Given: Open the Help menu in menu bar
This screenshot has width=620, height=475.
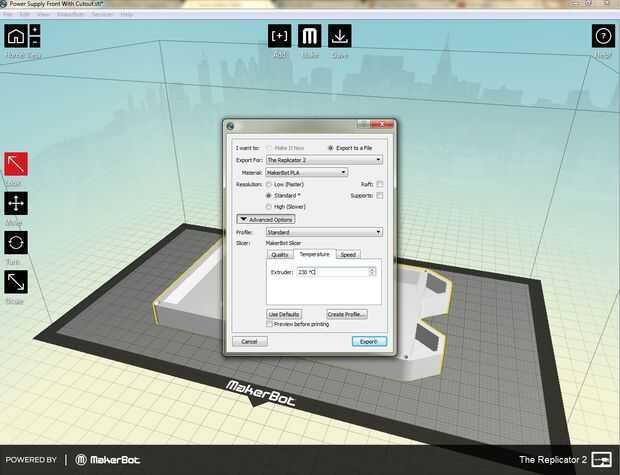Looking at the screenshot, I should [127, 14].
